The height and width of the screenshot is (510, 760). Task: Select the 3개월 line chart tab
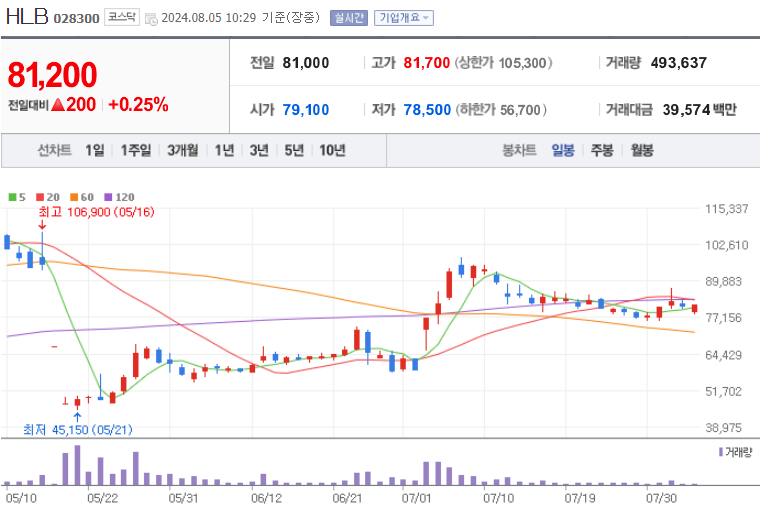[182, 150]
